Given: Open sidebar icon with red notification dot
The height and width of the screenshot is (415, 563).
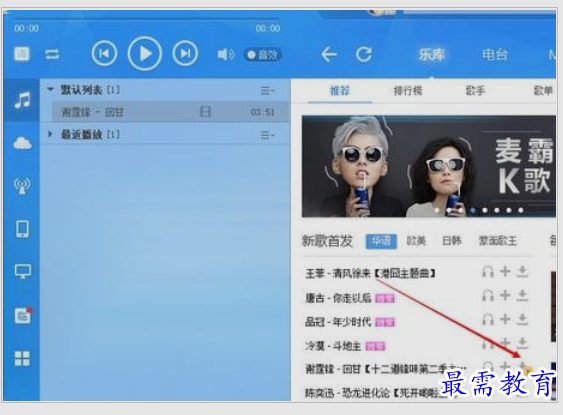Looking at the screenshot, I should (x=23, y=316).
